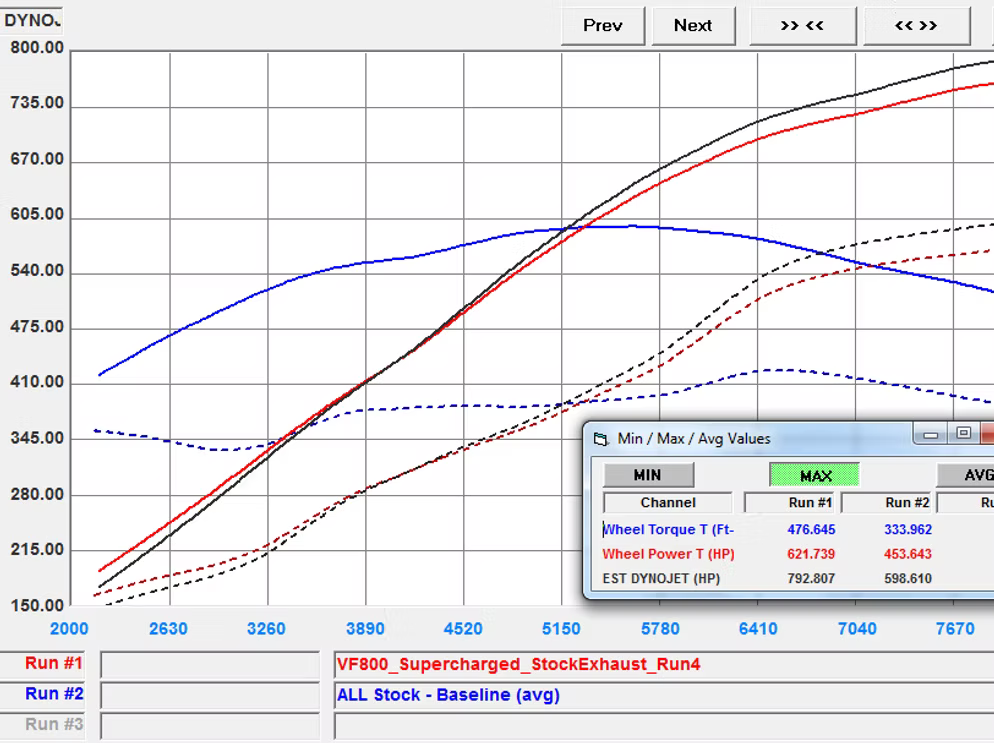The height and width of the screenshot is (743, 994).
Task: Select the Wheel Torque T channel row
Action: (667, 530)
